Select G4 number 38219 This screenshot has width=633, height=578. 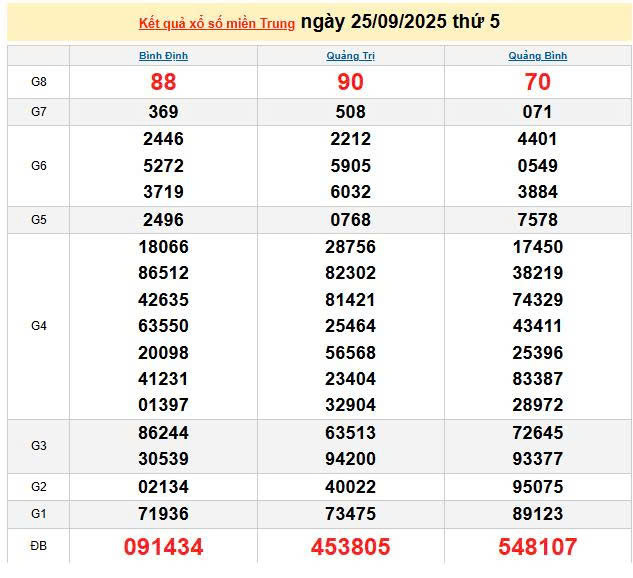coord(538,273)
